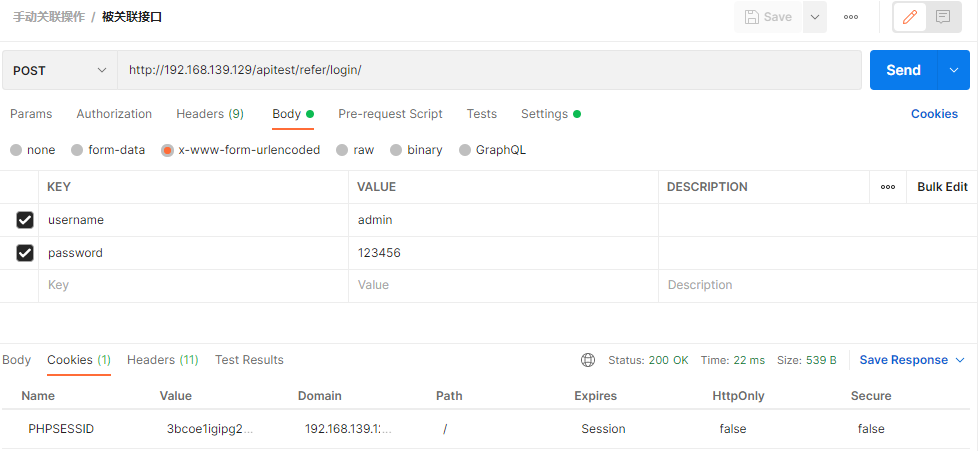The height and width of the screenshot is (451, 978).
Task: Open the comments icon in header
Action: pos(942,17)
